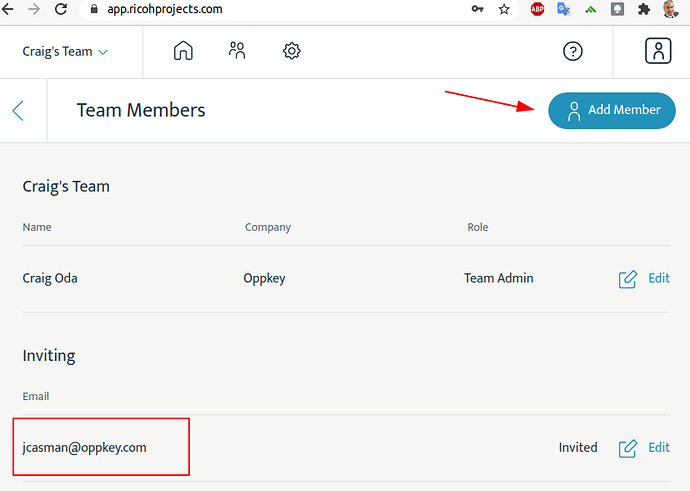Click the help question mark icon
This screenshot has height=491, width=690.
point(573,51)
